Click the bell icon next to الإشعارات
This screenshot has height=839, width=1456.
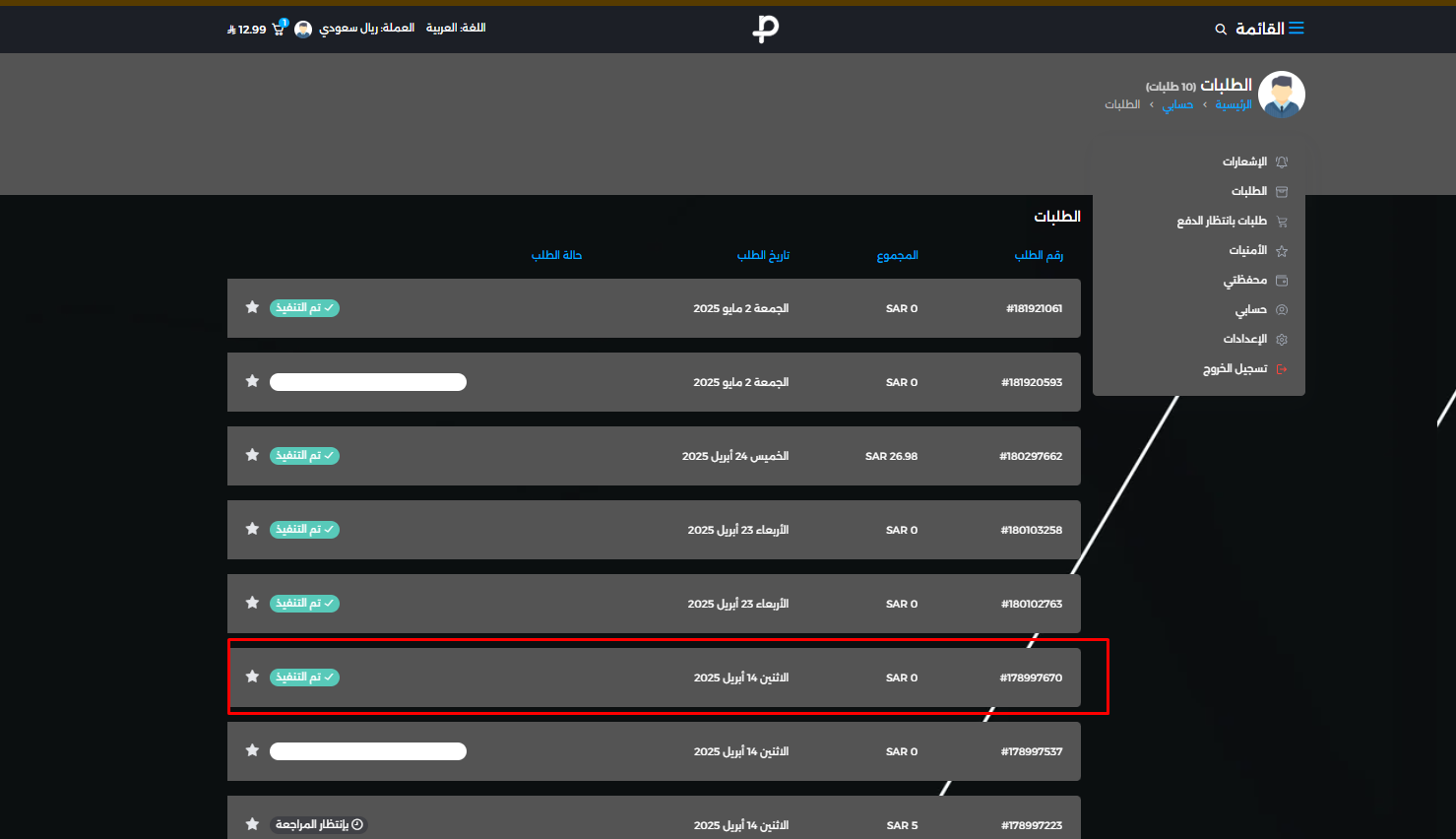coord(1282,161)
